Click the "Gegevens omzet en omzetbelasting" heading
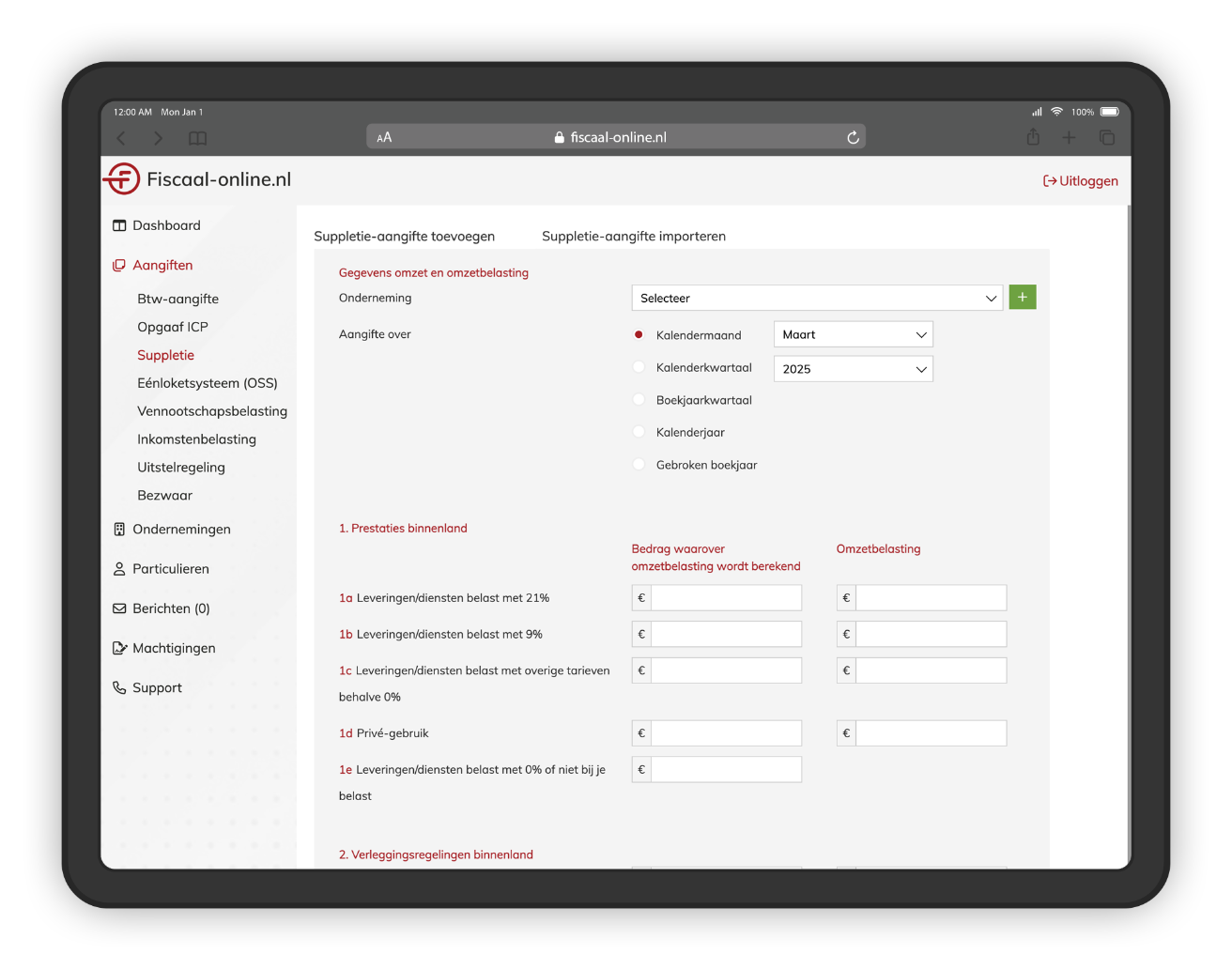This screenshot has width=1232, height=970. (x=434, y=273)
